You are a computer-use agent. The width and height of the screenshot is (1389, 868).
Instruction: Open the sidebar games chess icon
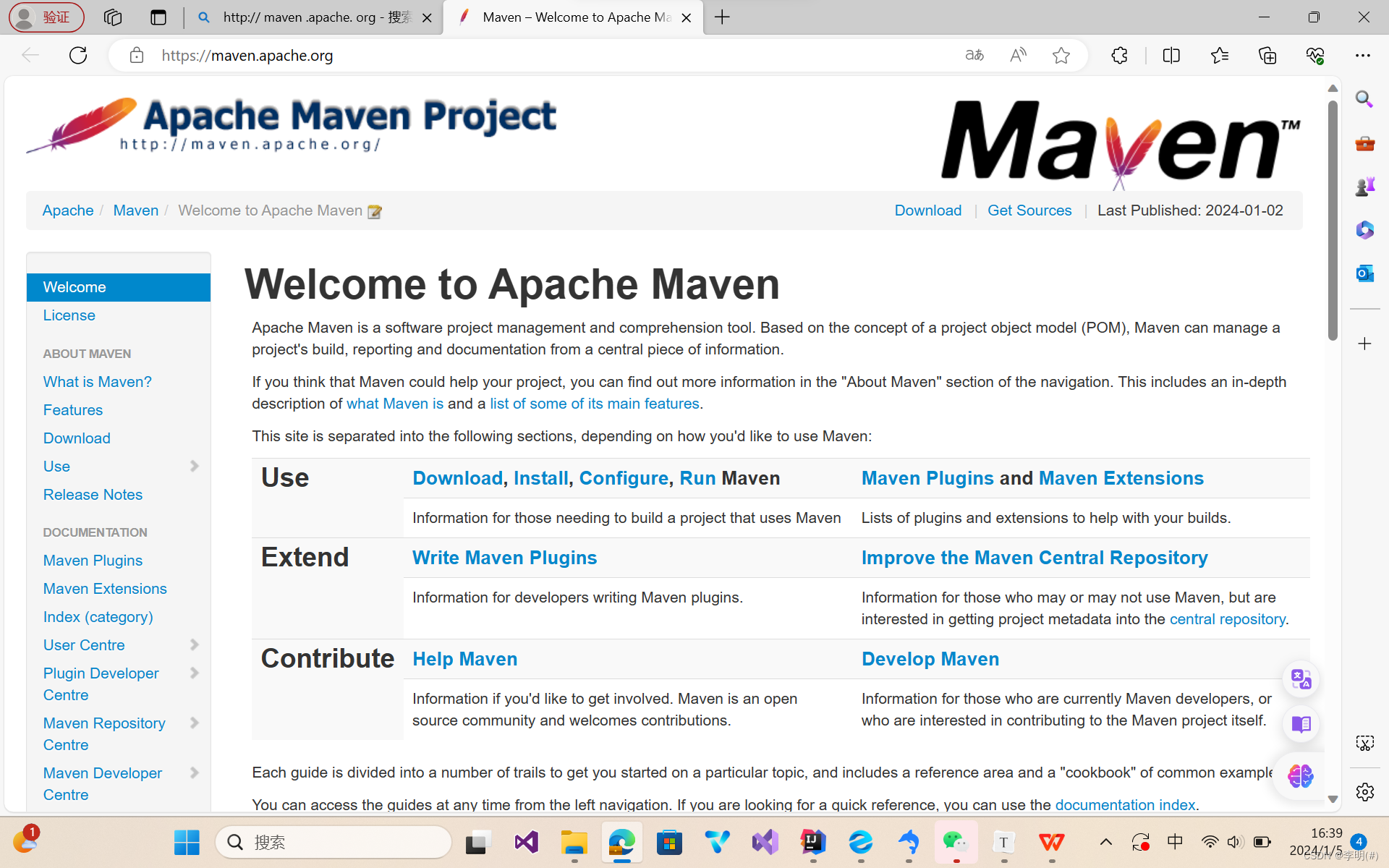click(1364, 186)
